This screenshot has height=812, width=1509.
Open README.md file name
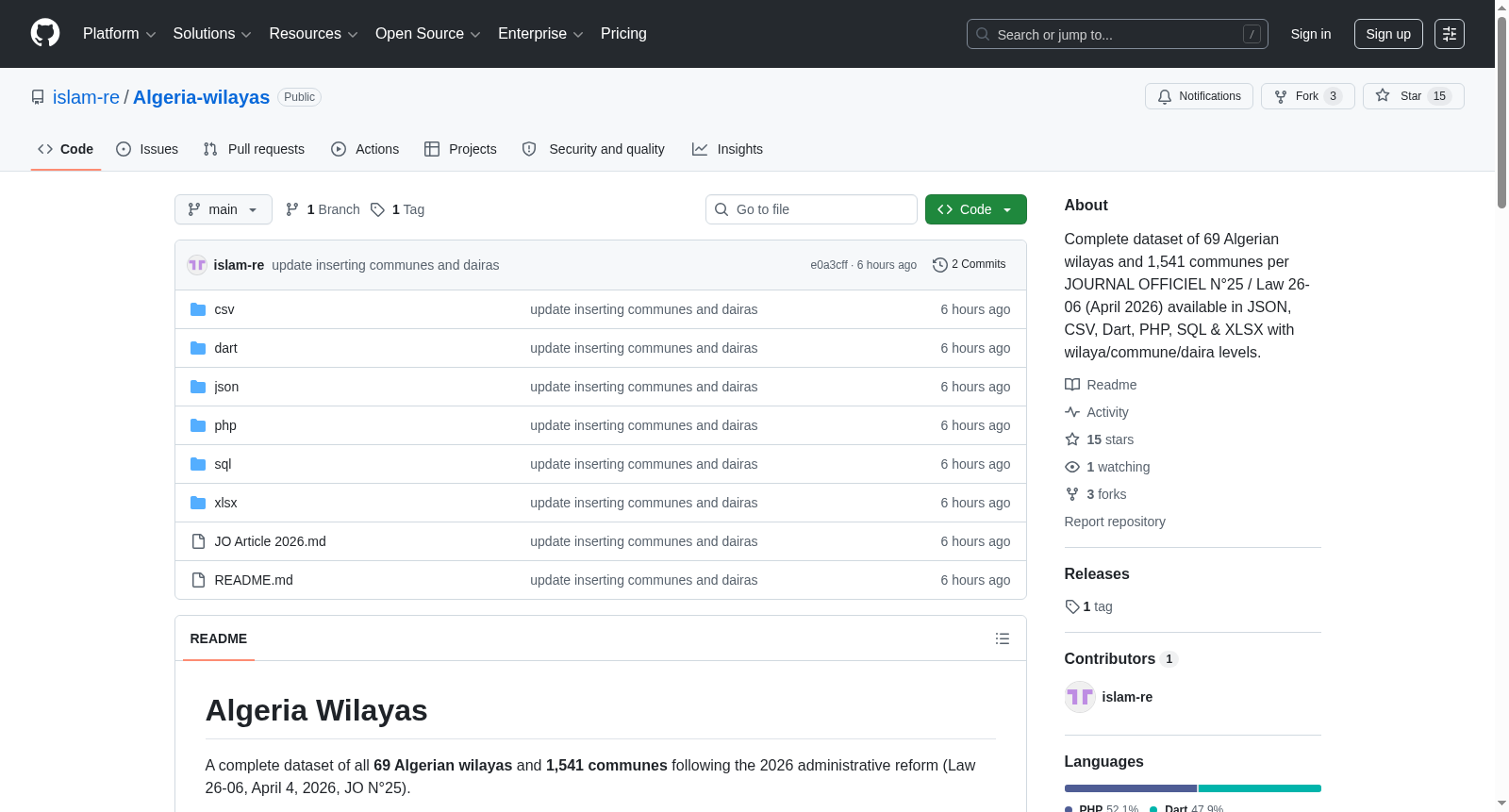pos(254,580)
